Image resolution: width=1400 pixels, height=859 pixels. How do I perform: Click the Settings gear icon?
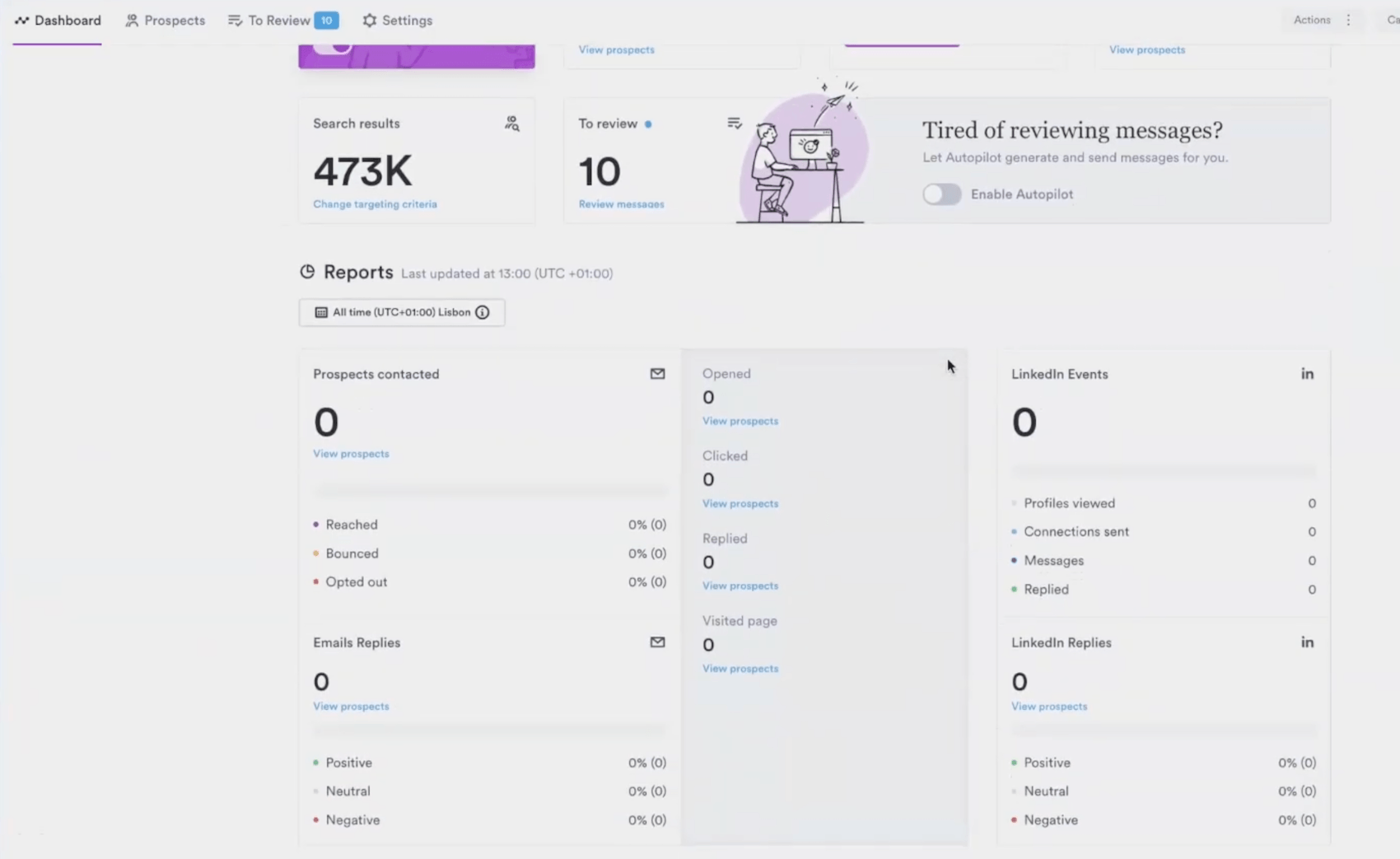pyautogui.click(x=370, y=21)
